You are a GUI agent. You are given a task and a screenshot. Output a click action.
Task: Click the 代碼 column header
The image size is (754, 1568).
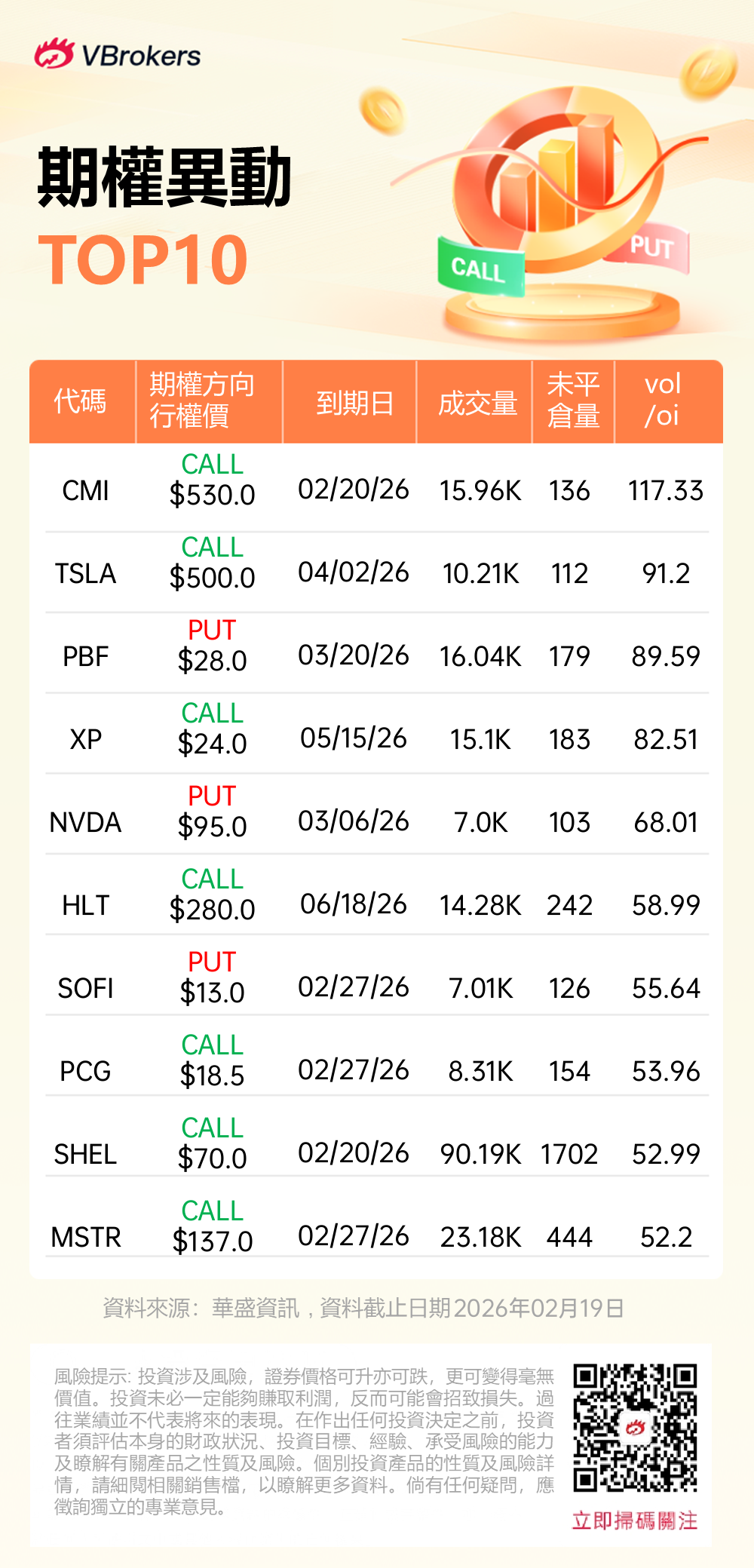click(x=81, y=401)
